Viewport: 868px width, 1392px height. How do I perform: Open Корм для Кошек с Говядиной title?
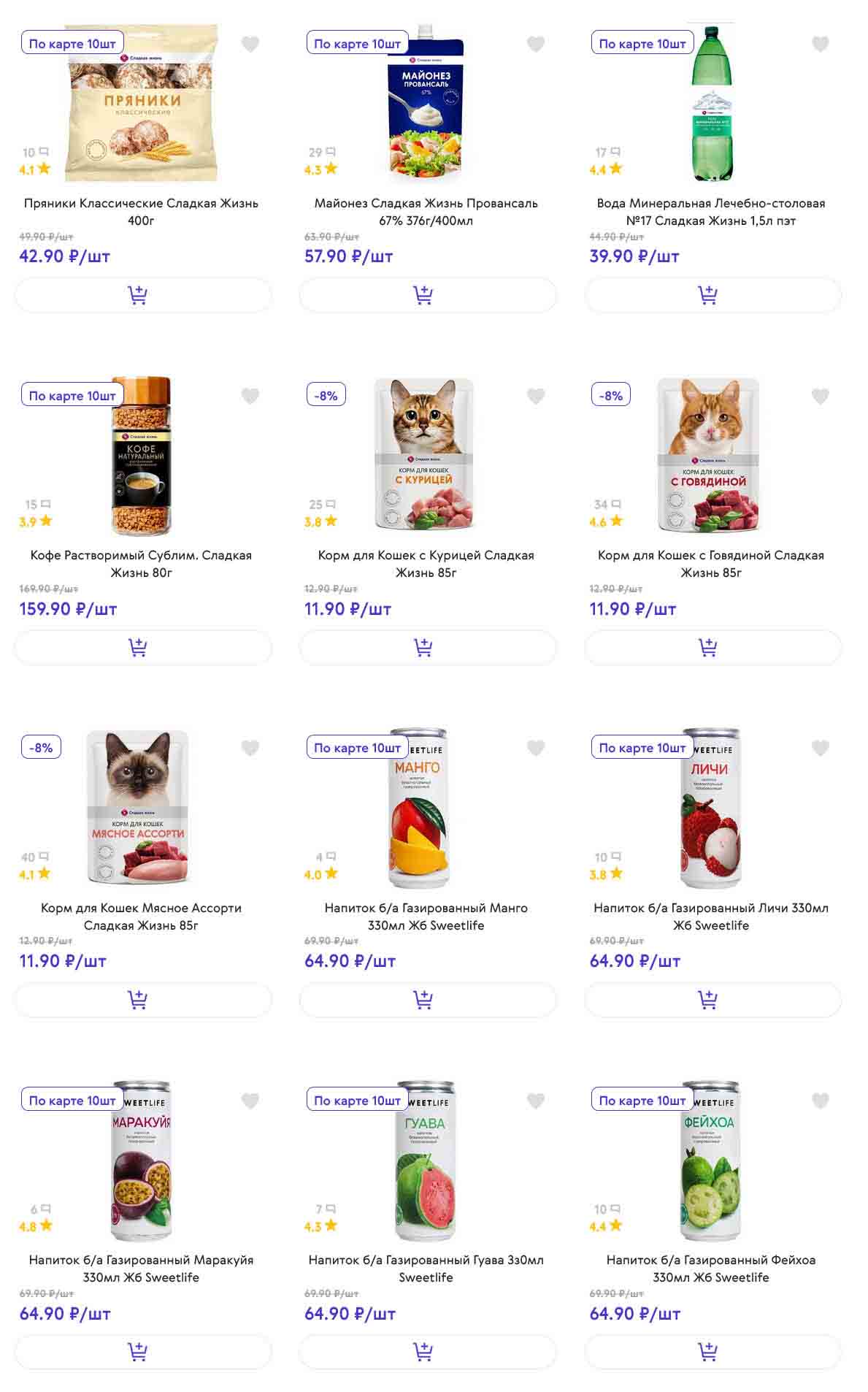pyautogui.click(x=711, y=564)
